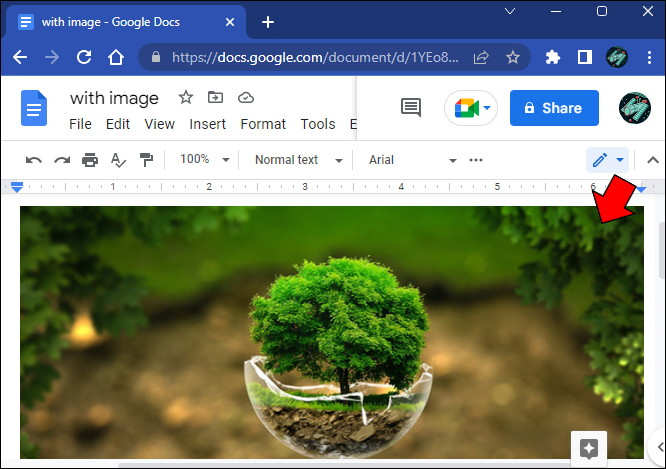Star the 'with image' document

(186, 98)
